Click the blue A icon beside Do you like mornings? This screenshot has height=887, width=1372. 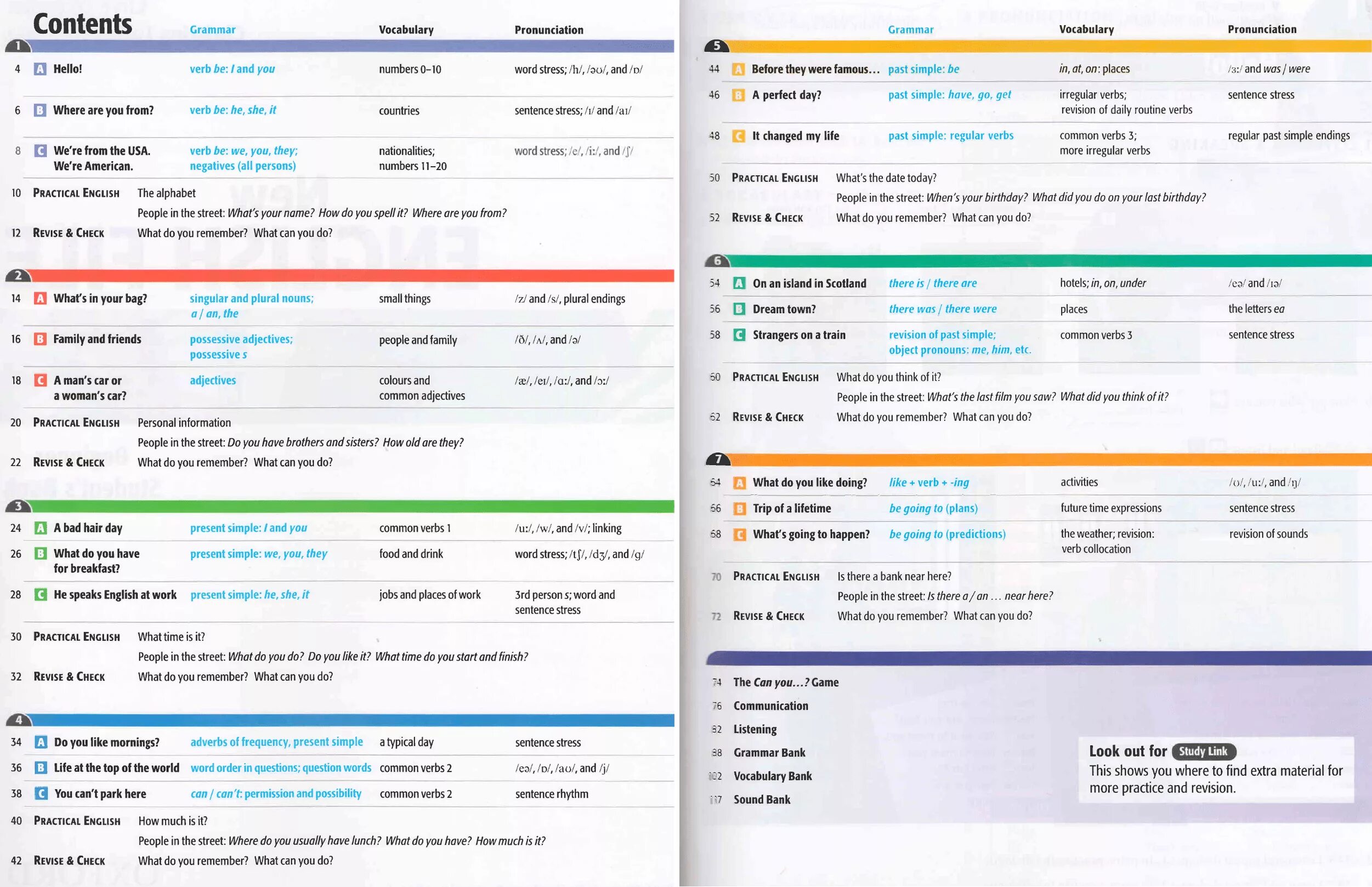coord(41,742)
